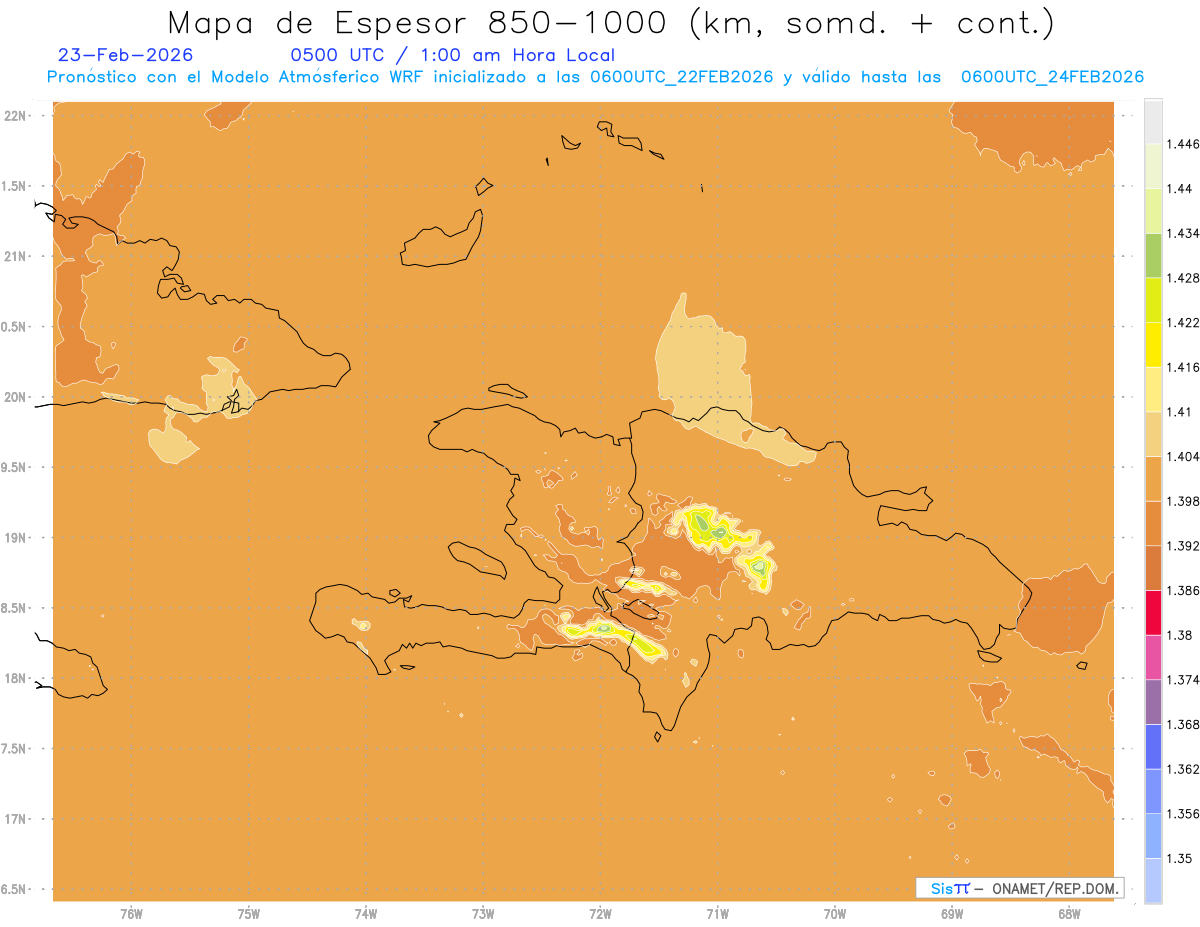
Task: Click the latitude label '21N'
Action: 17,256
